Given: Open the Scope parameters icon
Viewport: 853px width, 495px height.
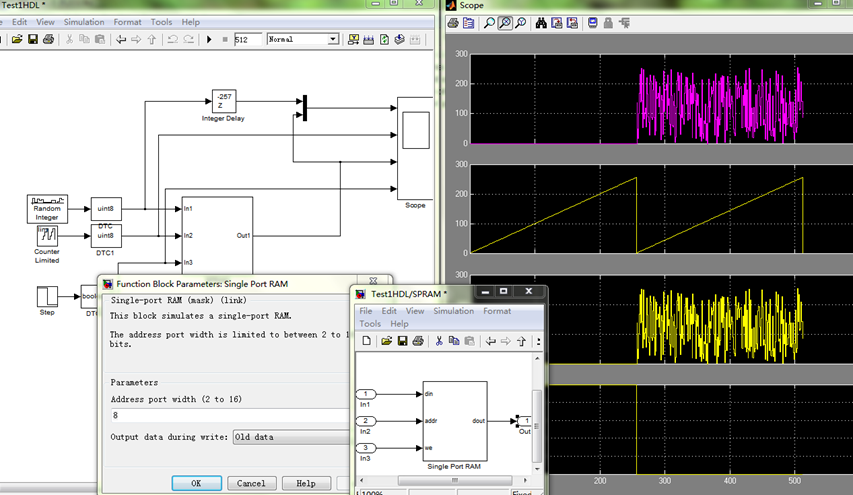Looking at the screenshot, I should [468, 23].
